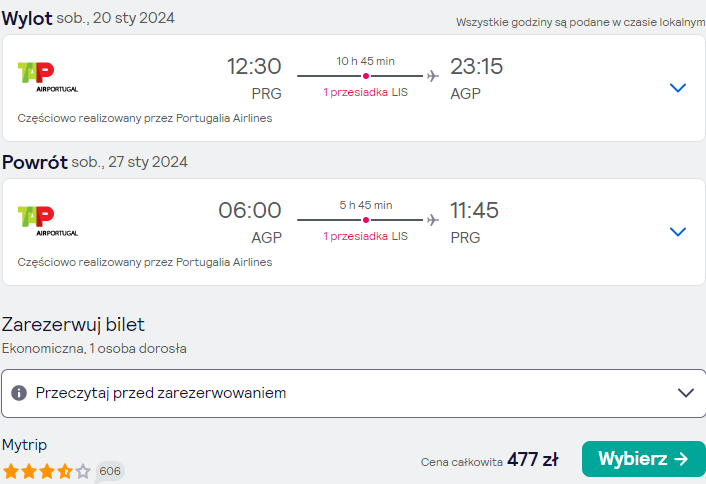Click the 23:15 AGP arrival time
706x484 pixels.
click(476, 79)
